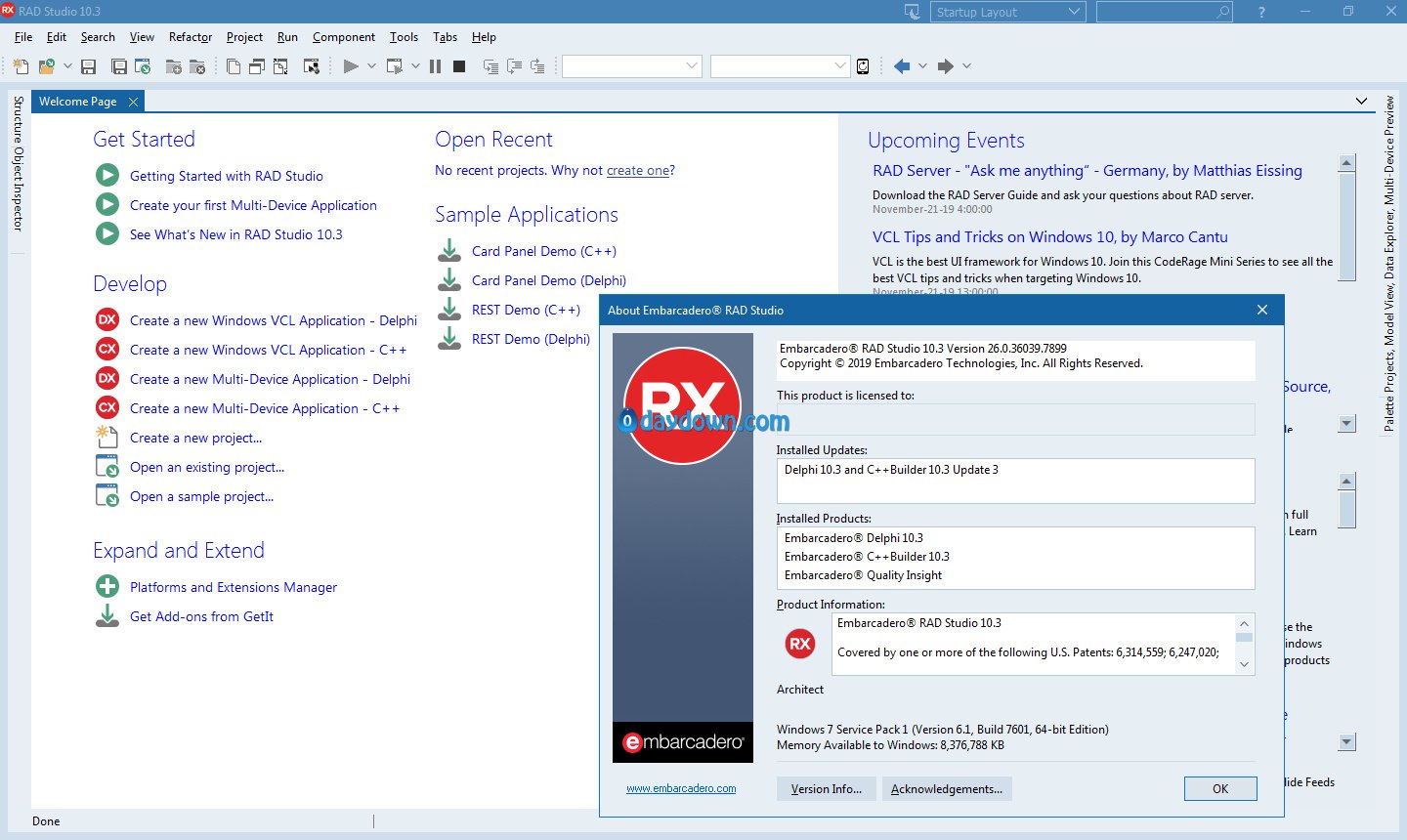Open www.embarcadero.com link in About dialog
Screen dimensions: 1407x840
681,788
